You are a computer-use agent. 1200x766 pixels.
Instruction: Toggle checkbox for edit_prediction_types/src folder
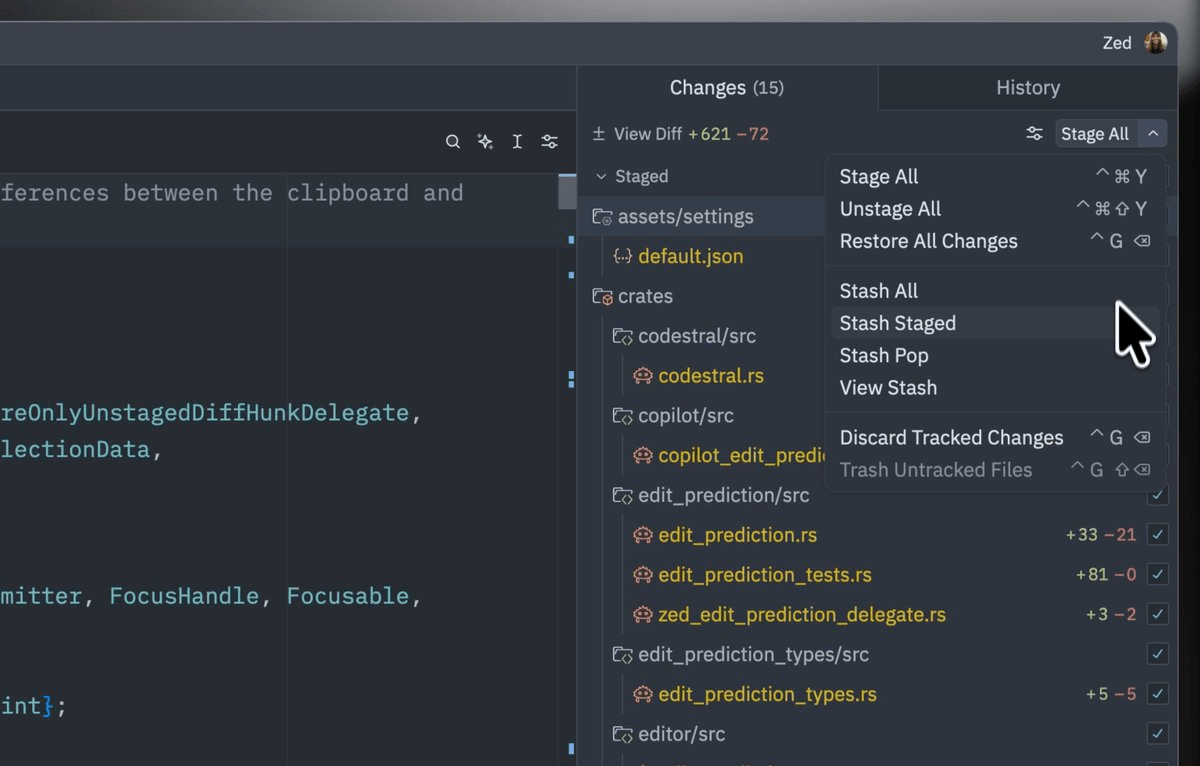pyautogui.click(x=1158, y=654)
